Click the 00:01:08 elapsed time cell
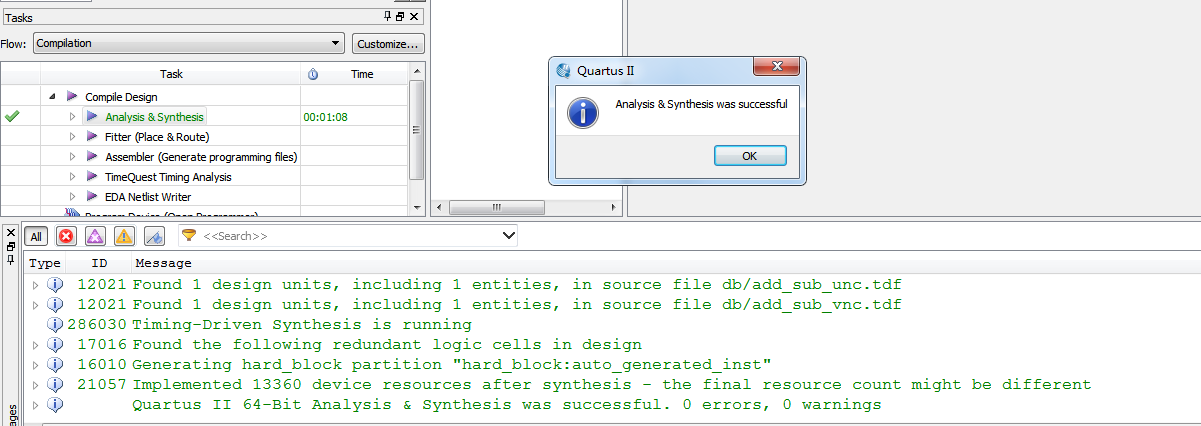The image size is (1201, 426). tap(325, 117)
